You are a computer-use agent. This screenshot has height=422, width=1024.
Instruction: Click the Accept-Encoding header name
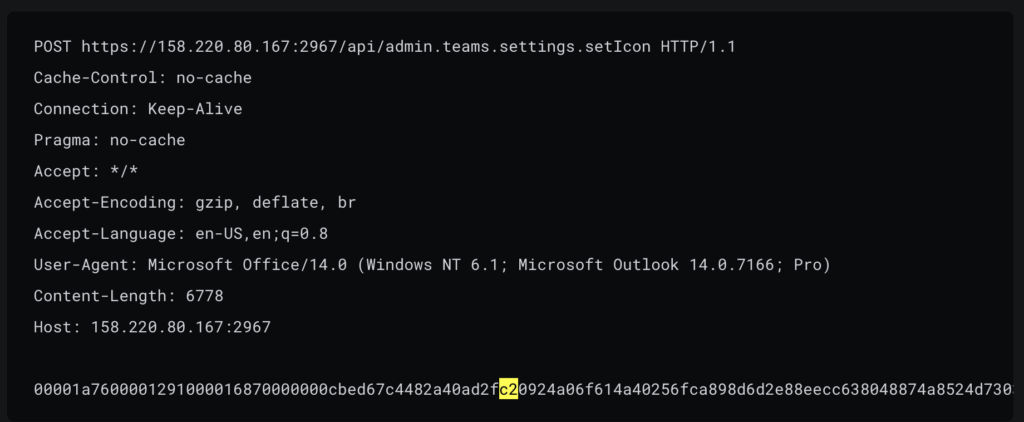click(x=105, y=203)
